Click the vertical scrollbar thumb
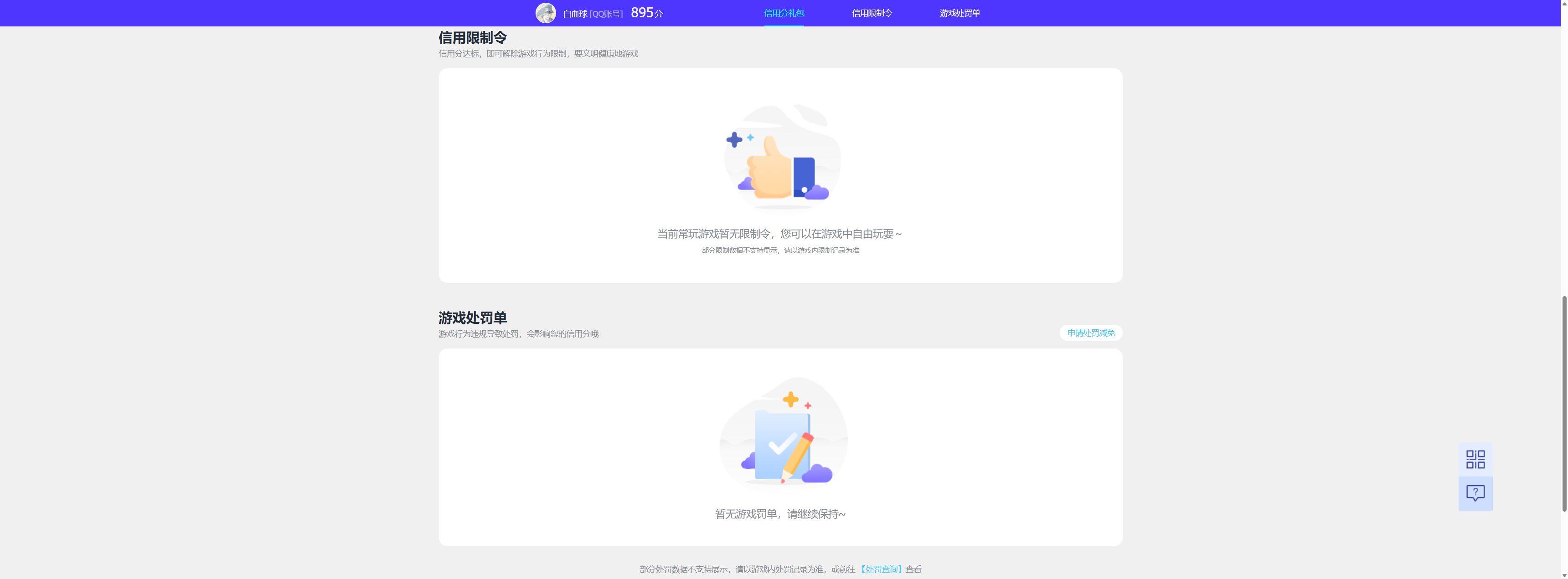1568x579 pixels. [1564, 403]
